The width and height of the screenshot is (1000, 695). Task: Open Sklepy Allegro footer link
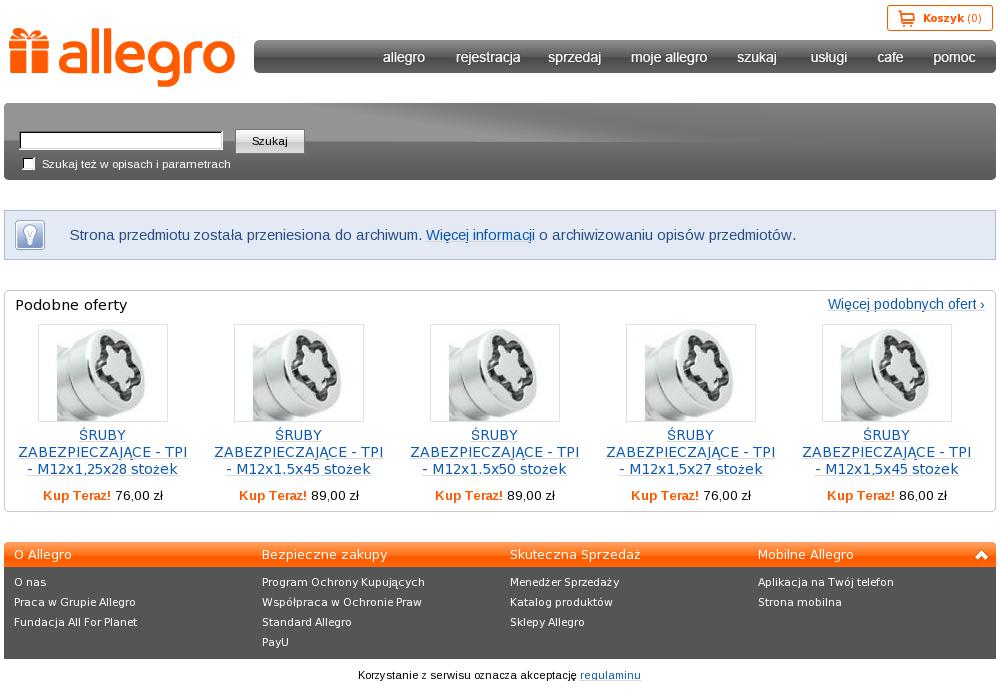(547, 622)
